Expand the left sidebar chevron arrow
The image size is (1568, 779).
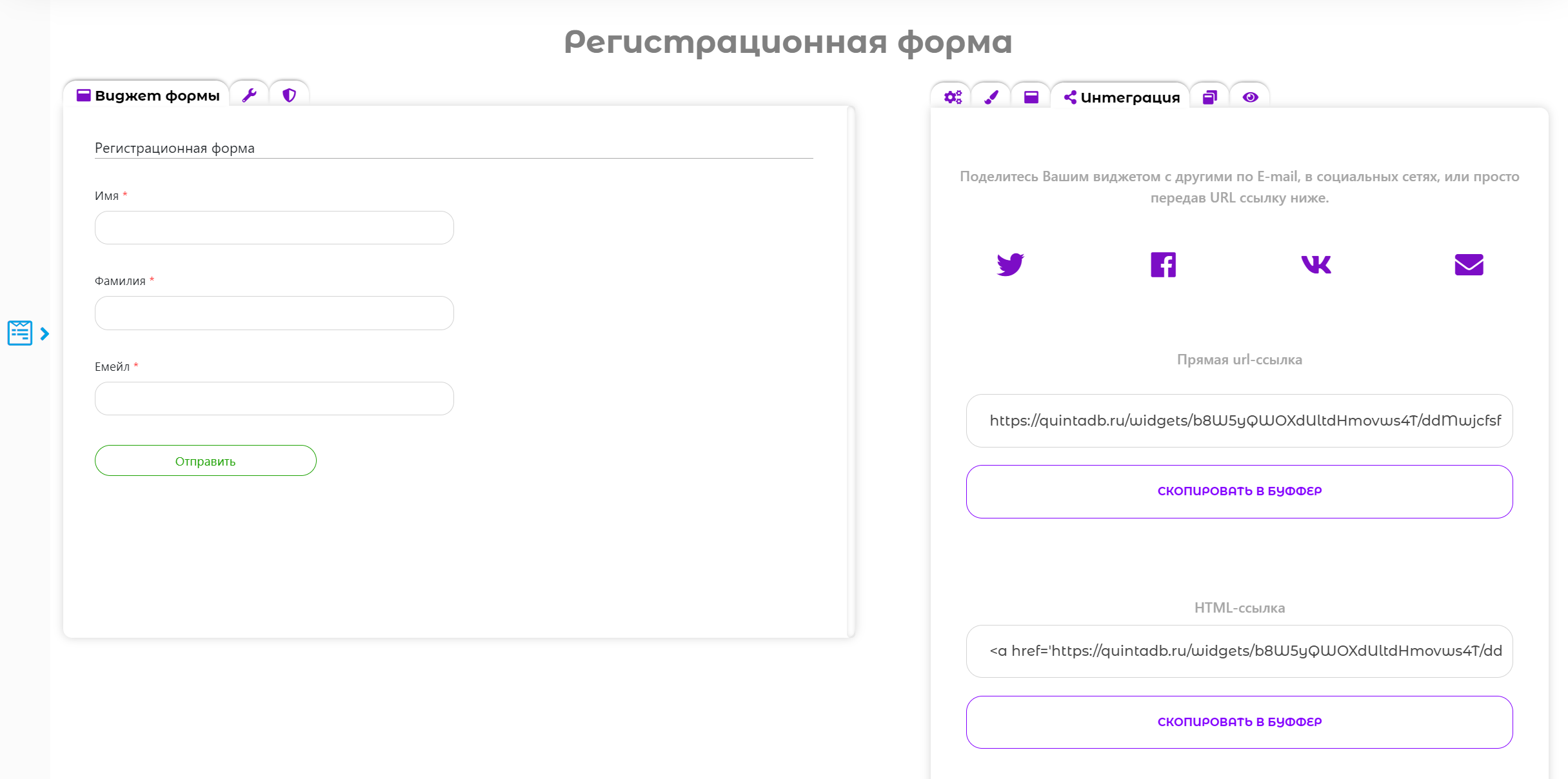[45, 333]
